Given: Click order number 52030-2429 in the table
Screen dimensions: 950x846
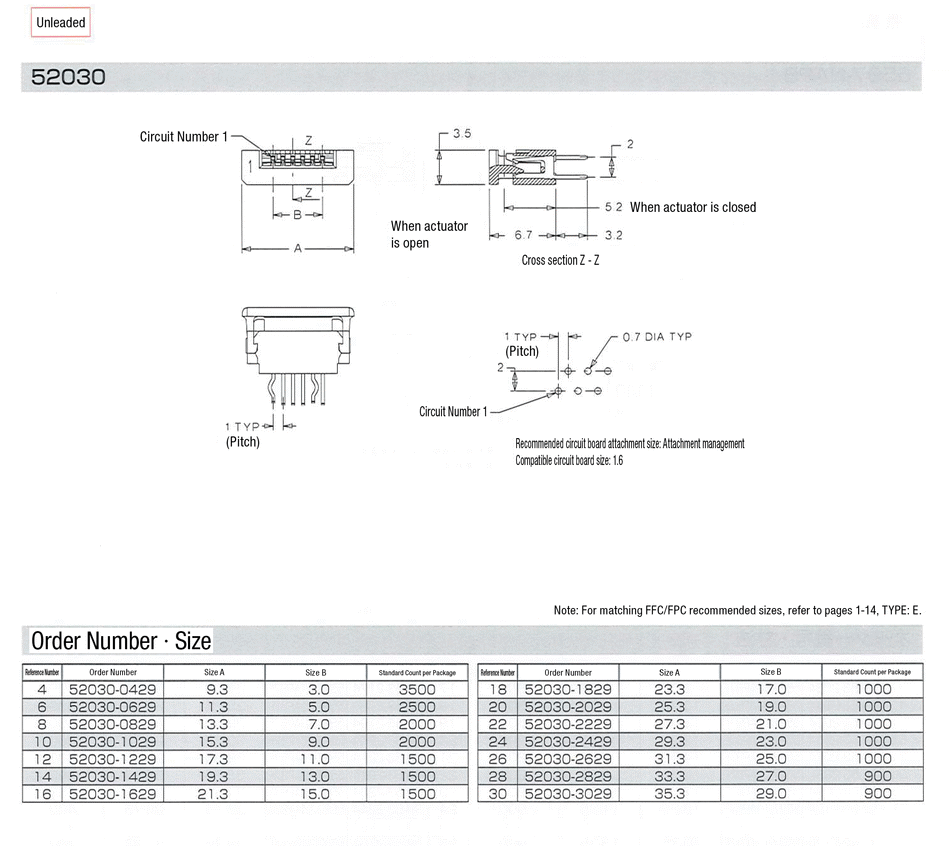Looking at the screenshot, I should tap(568, 741).
